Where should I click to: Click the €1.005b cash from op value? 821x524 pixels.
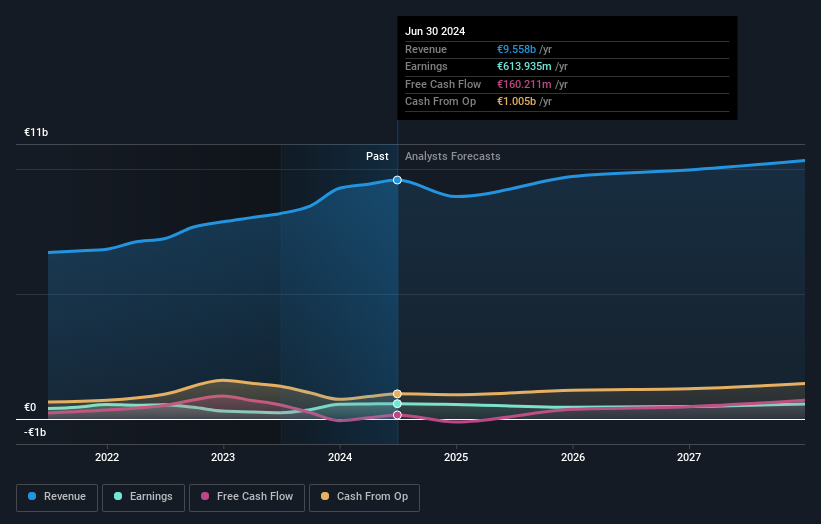pos(516,102)
